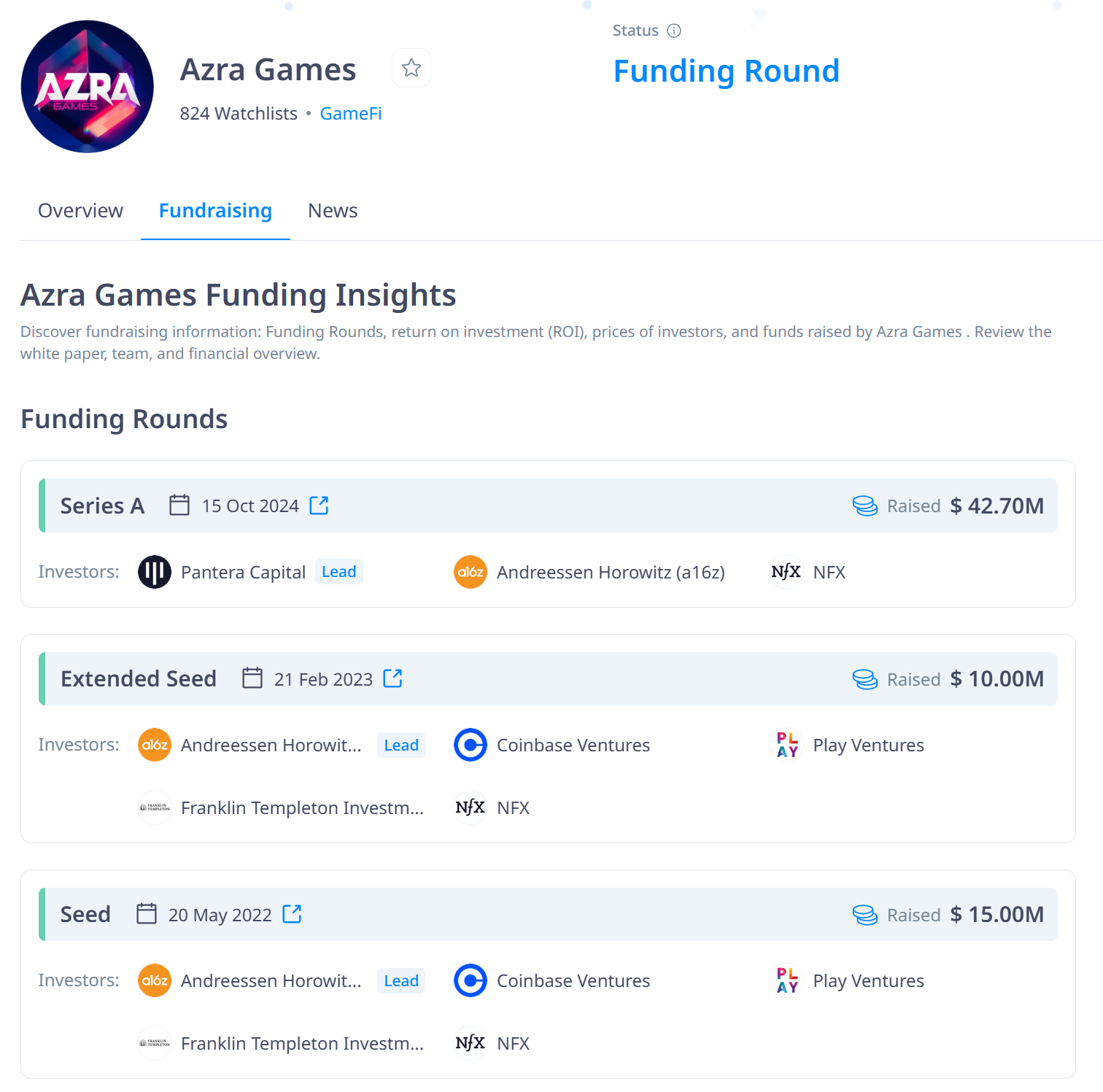Click the a16z logo in Series A
Viewport: 1103px width, 1092px height.
tap(471, 572)
